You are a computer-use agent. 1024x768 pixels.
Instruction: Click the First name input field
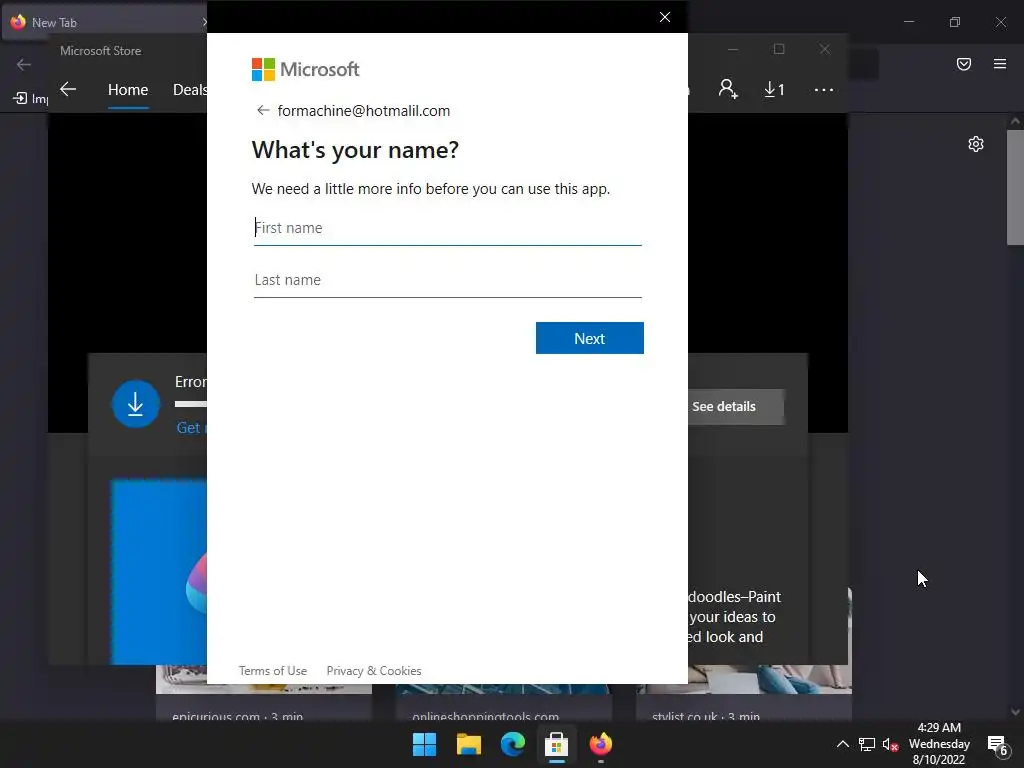click(447, 228)
